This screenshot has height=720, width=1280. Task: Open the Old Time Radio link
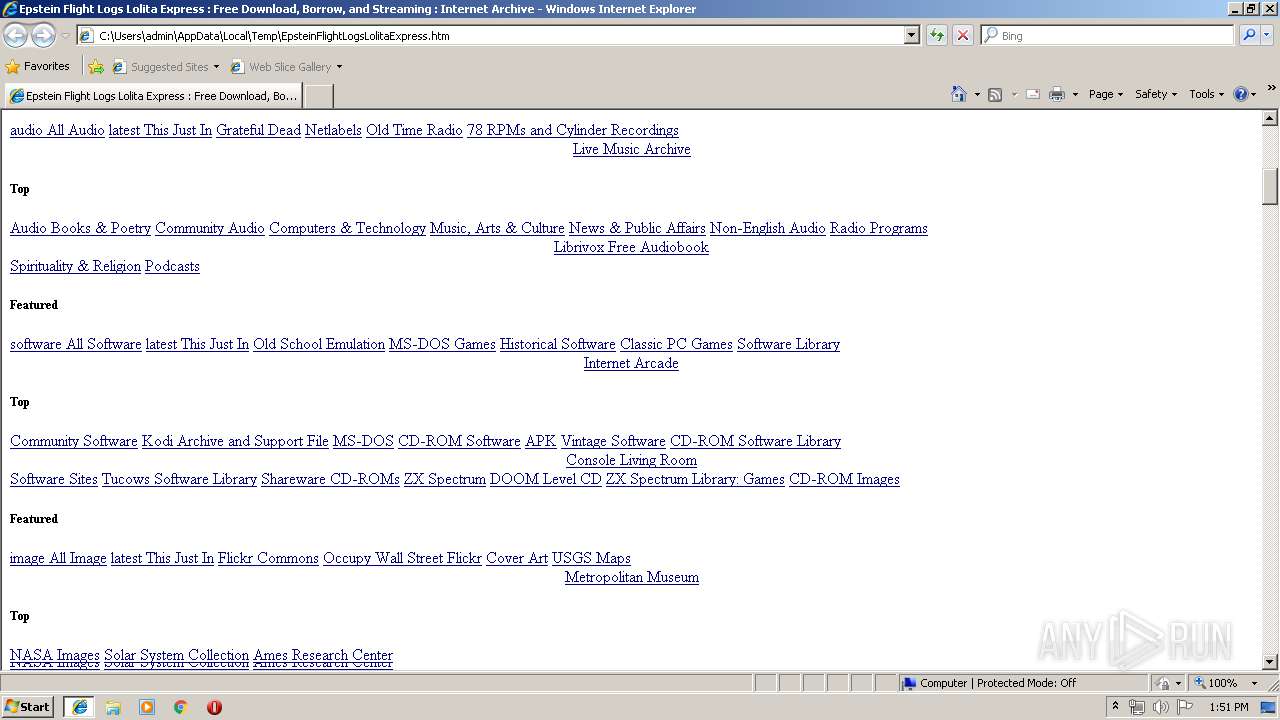[414, 130]
